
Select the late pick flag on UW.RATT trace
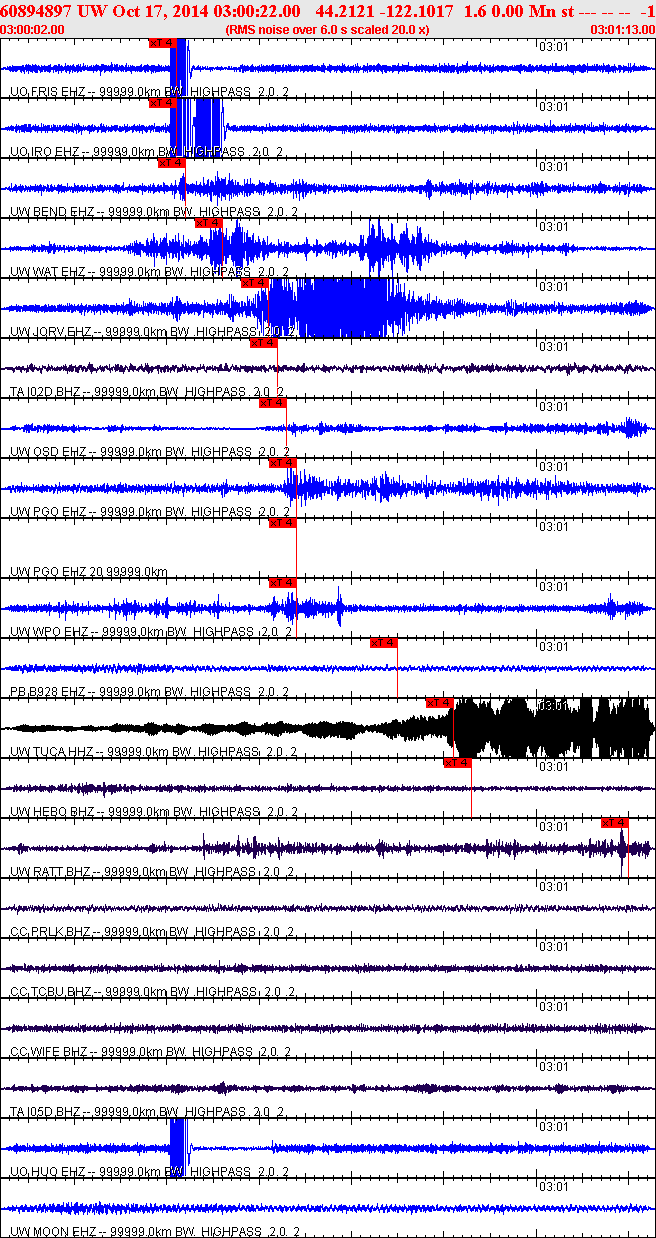pos(614,822)
